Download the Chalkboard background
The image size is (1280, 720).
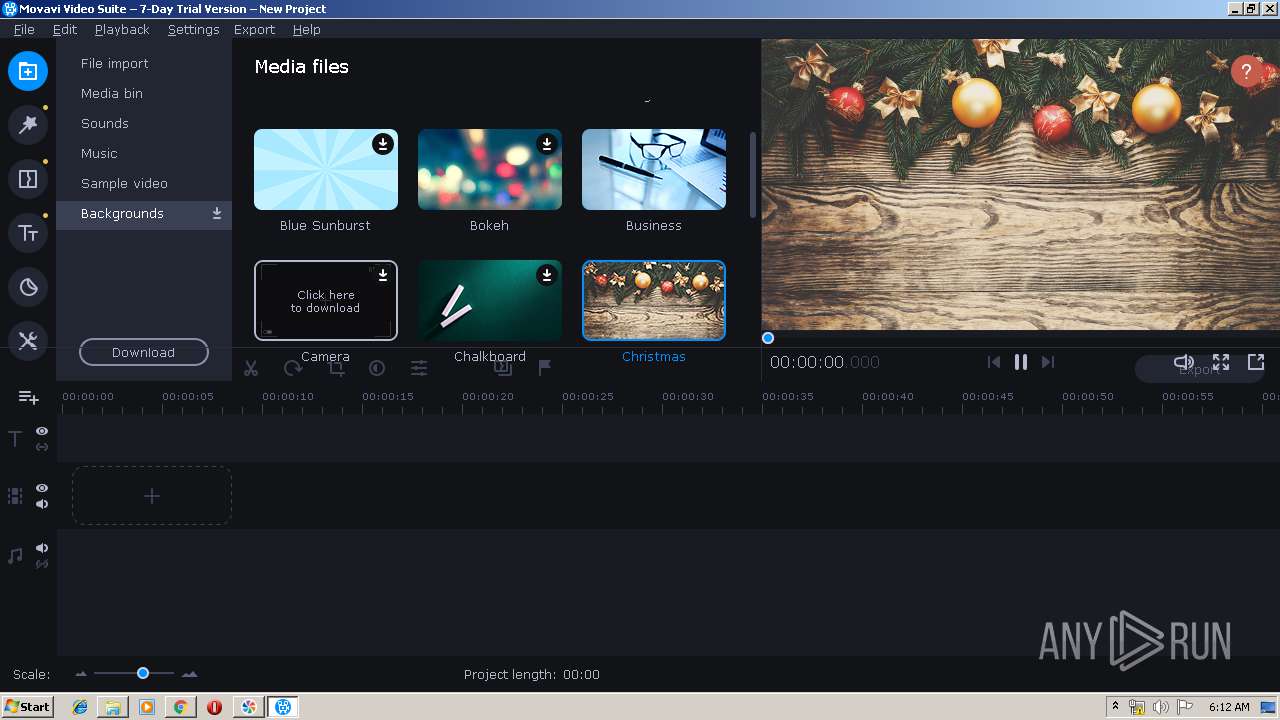click(547, 275)
